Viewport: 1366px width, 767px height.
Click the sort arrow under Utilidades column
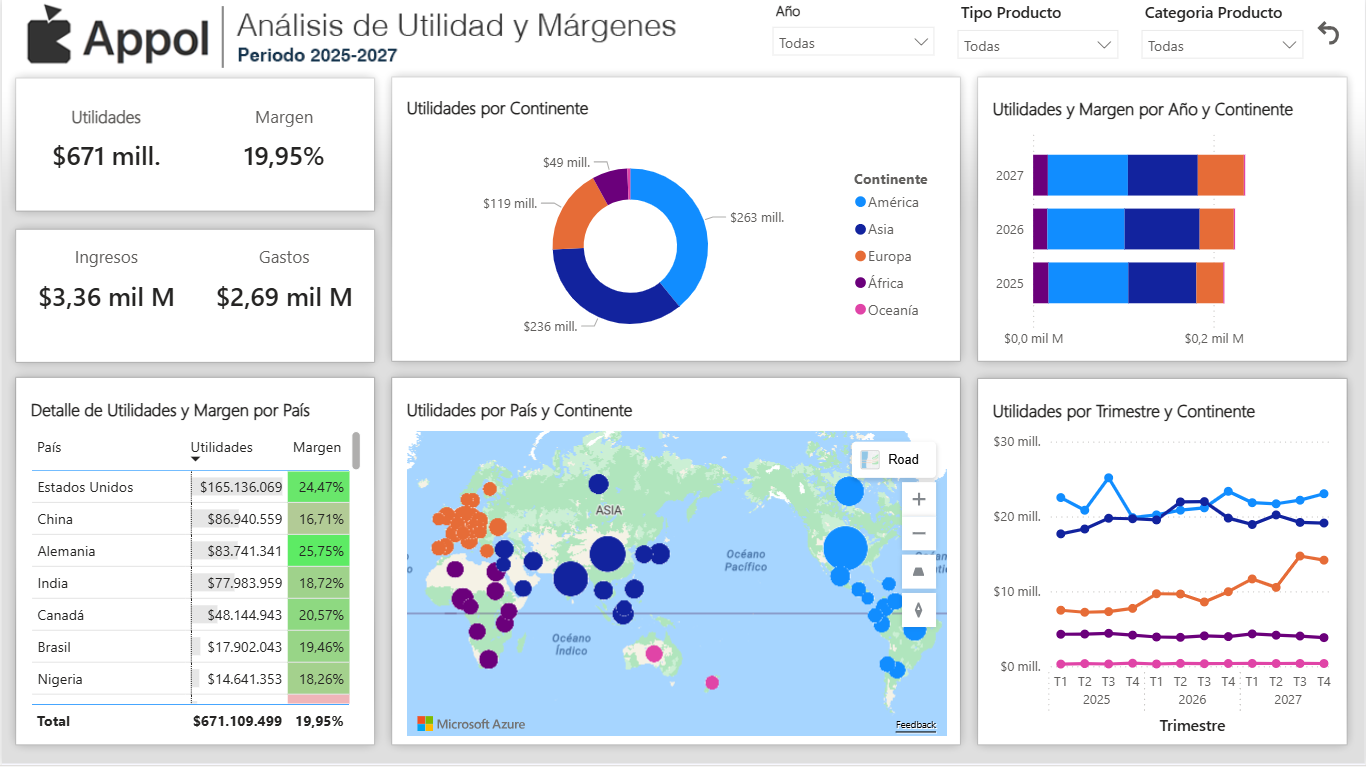pyautogui.click(x=196, y=459)
